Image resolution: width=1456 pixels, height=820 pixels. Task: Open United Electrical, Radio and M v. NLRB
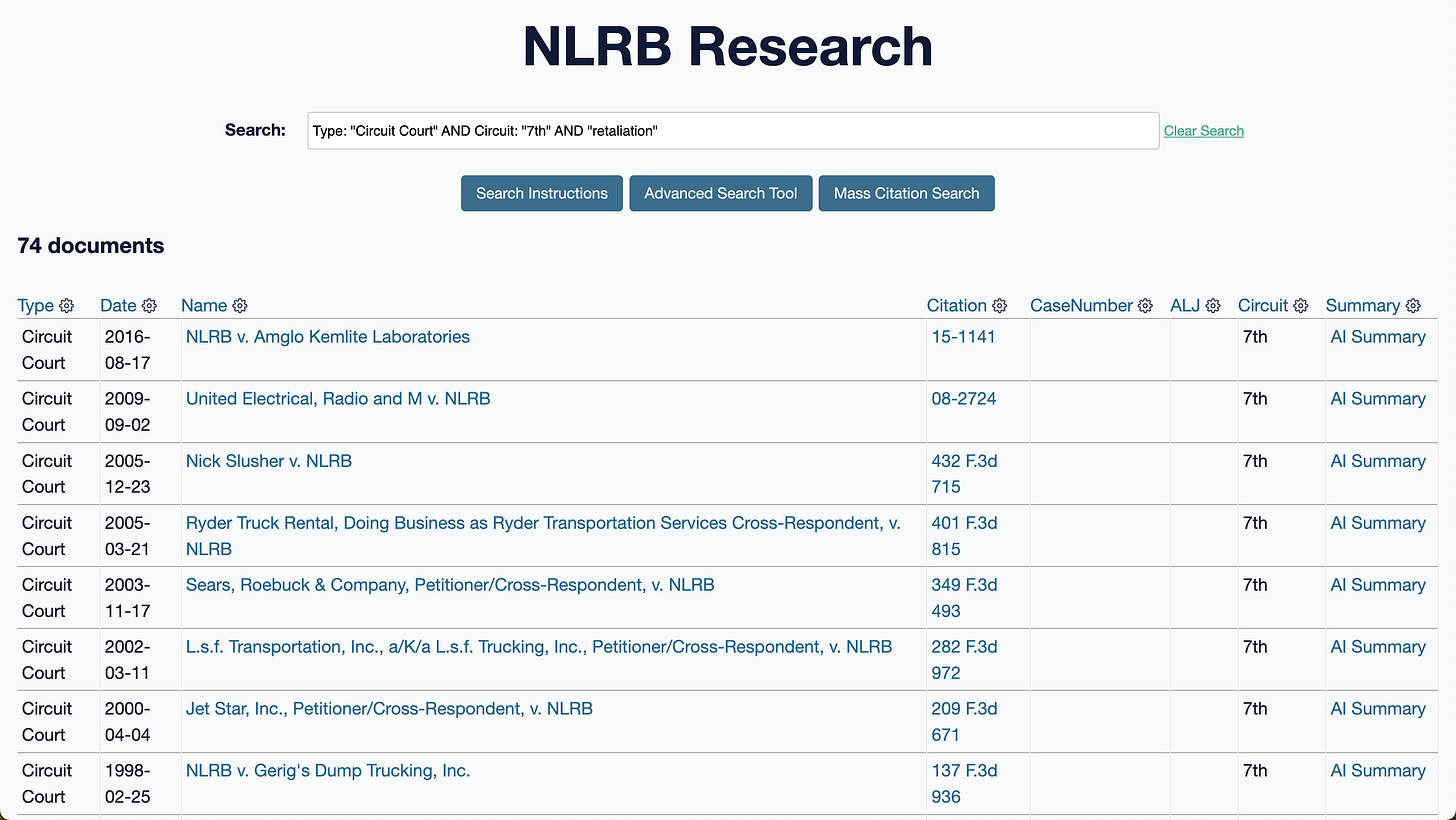click(338, 399)
